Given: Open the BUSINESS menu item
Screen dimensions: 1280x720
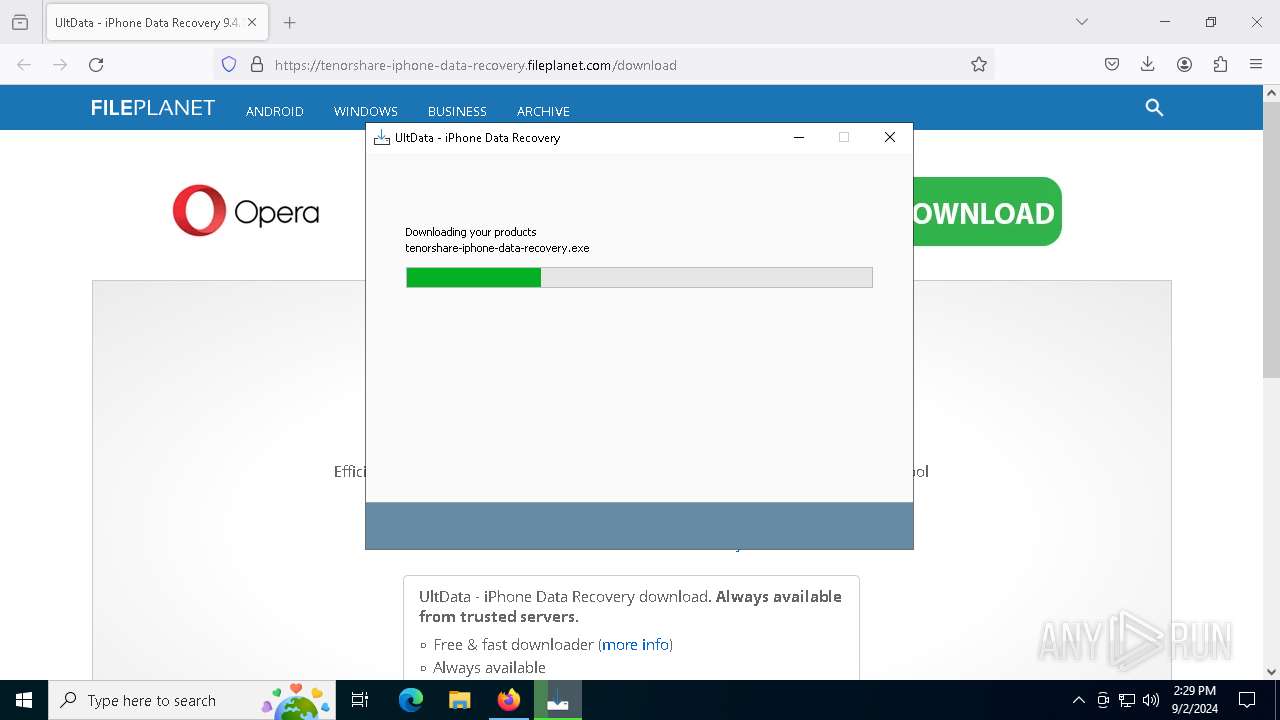Looking at the screenshot, I should (457, 111).
